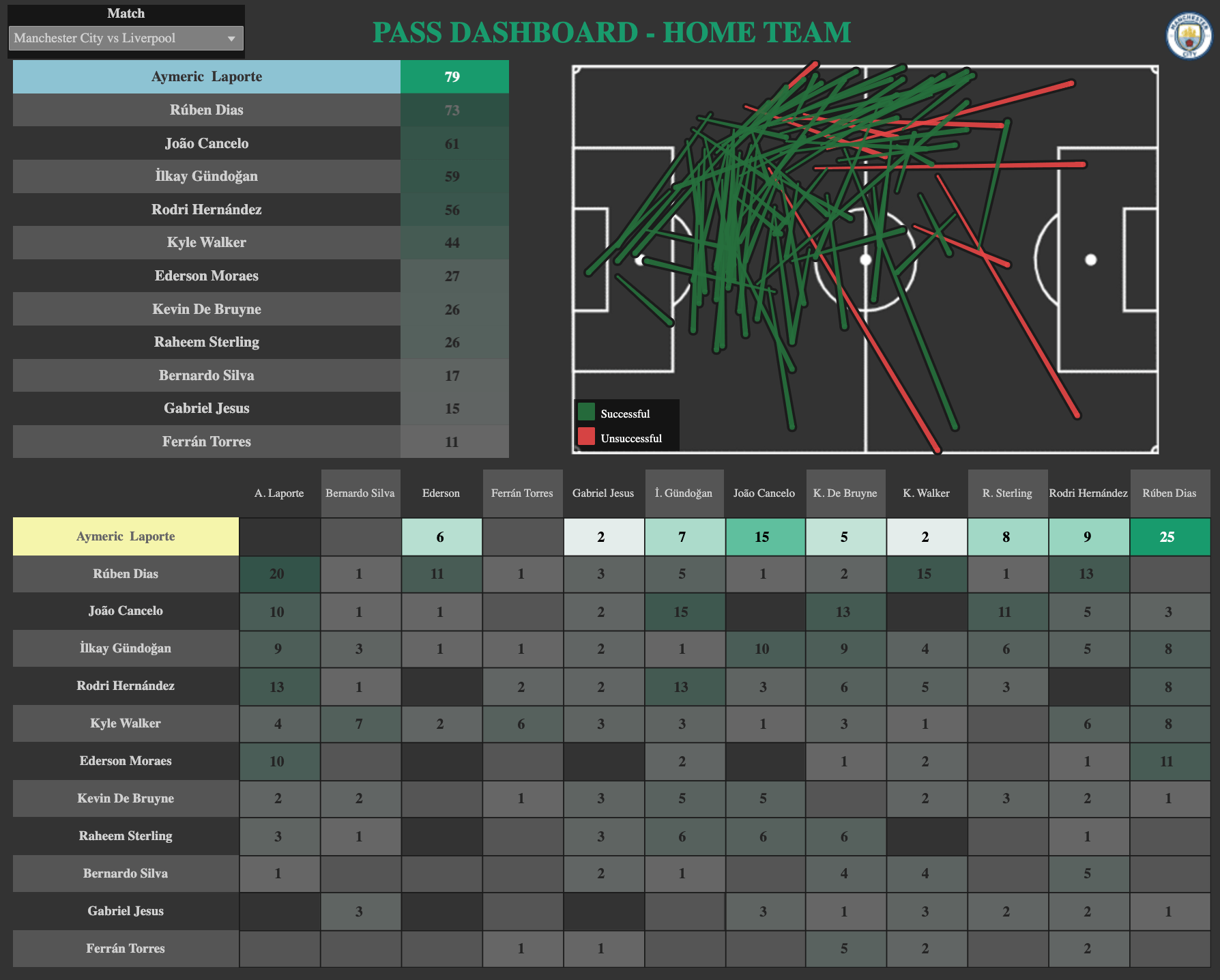Screen dimensions: 1220x980
Task: Click Rúben Dias to K. Walker cell showing 15
Action: pyautogui.click(x=927, y=574)
